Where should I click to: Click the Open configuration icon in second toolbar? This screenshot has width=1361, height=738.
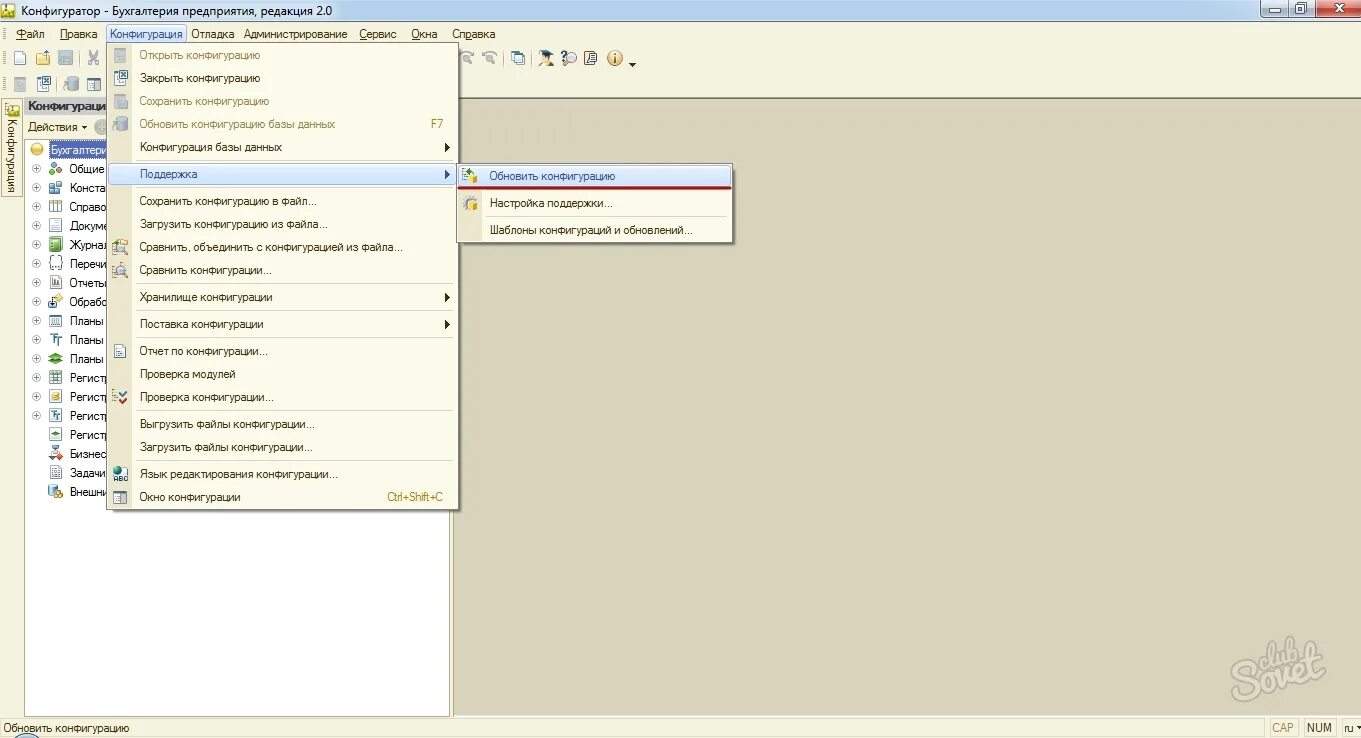pos(20,84)
